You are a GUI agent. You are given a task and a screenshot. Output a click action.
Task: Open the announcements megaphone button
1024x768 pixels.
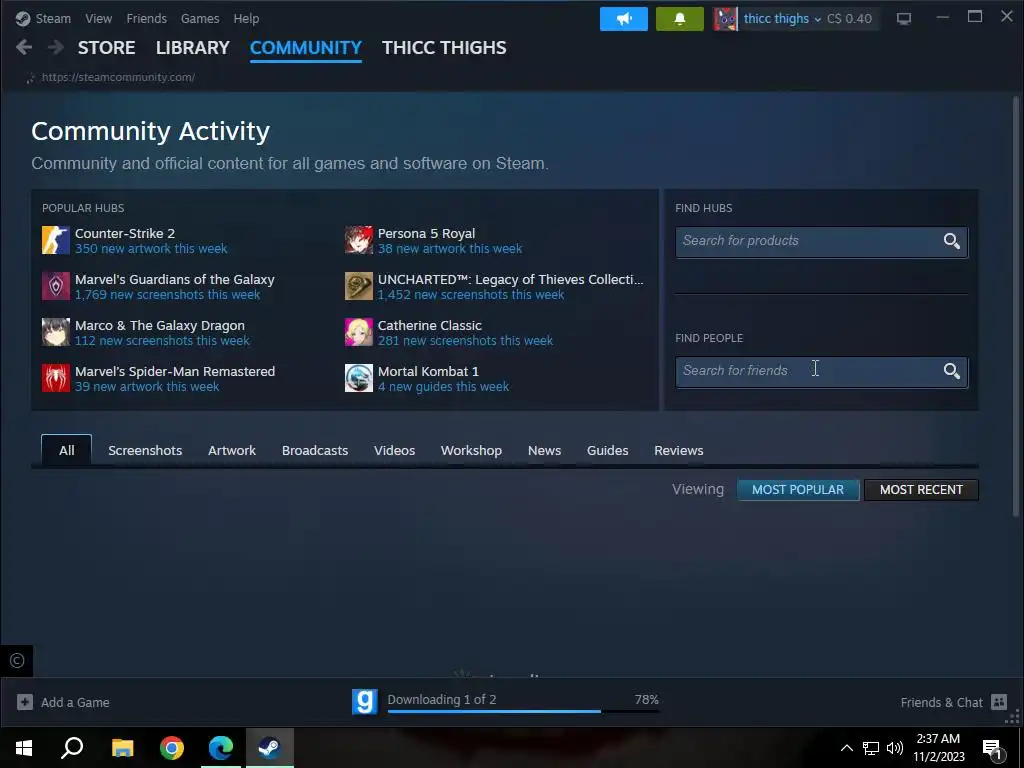click(x=624, y=19)
